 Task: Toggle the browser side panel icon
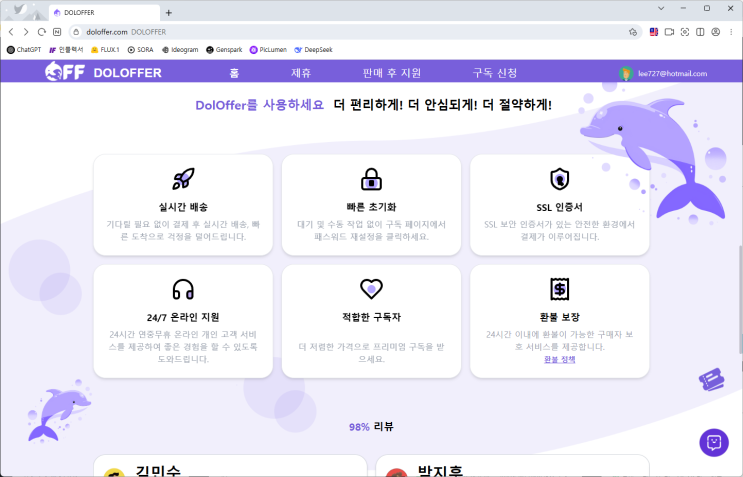click(700, 32)
